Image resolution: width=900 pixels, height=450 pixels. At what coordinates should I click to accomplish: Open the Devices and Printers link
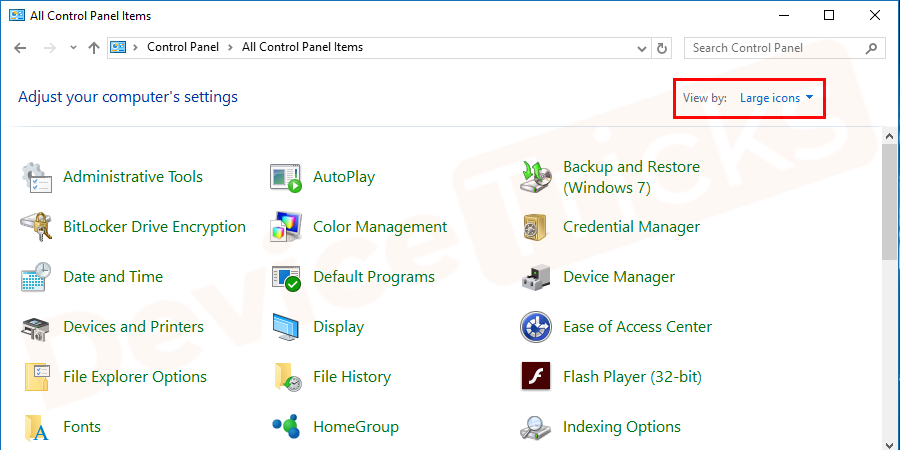pyautogui.click(x=133, y=327)
